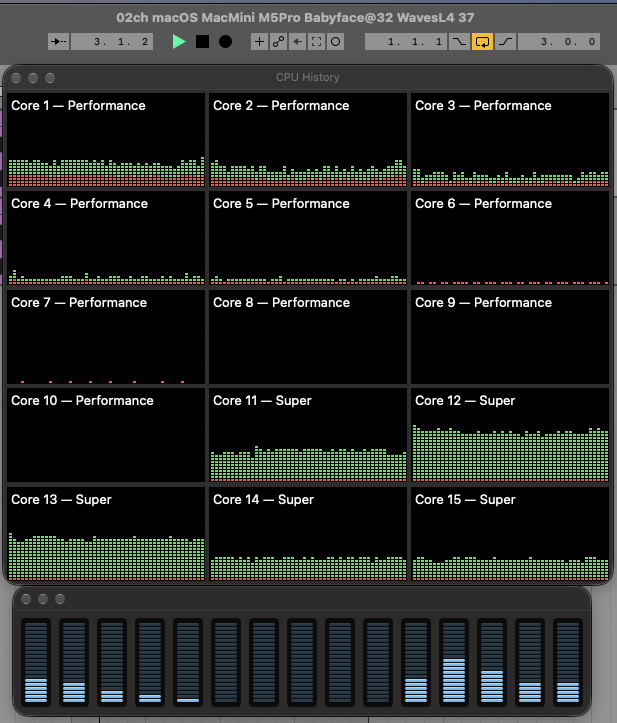Viewport: 617px width, 723px height.
Task: Click the rightmost CPU meter bar
Action: coord(568,662)
